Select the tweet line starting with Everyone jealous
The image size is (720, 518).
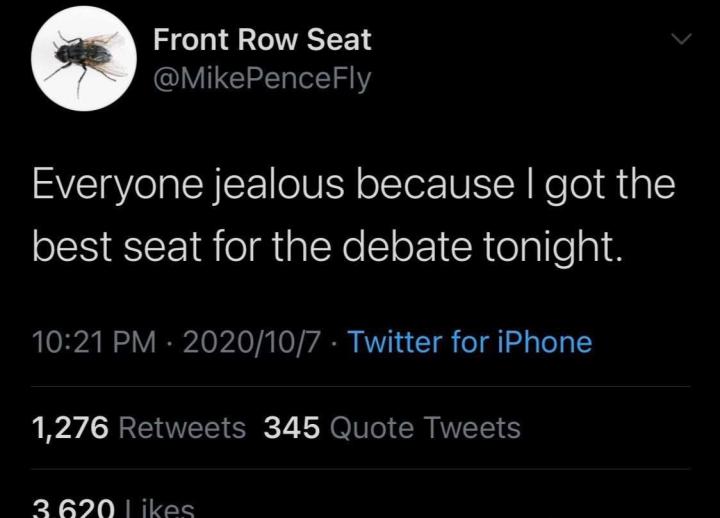tap(354, 185)
